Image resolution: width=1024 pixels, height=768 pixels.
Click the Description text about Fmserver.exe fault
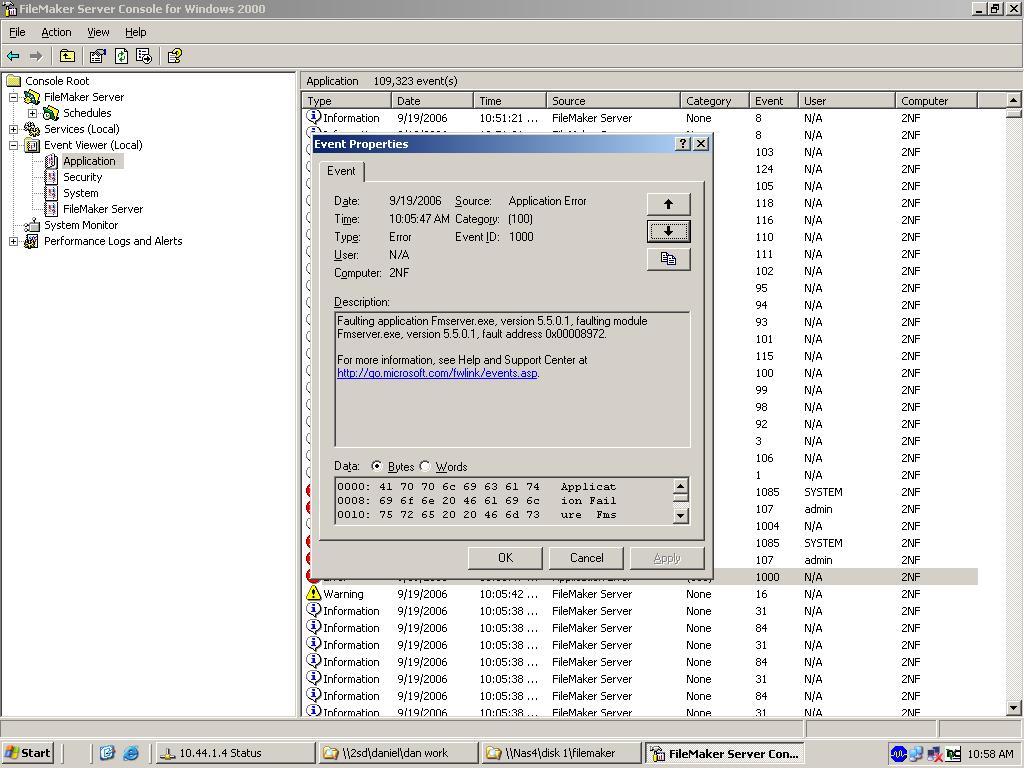coord(492,327)
